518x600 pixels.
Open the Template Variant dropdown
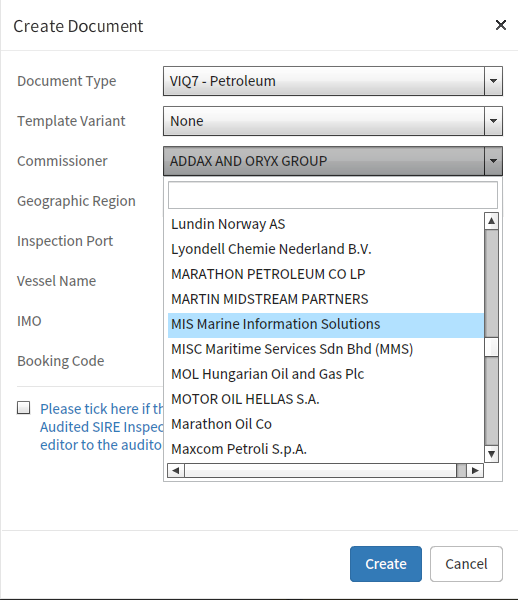pos(333,121)
